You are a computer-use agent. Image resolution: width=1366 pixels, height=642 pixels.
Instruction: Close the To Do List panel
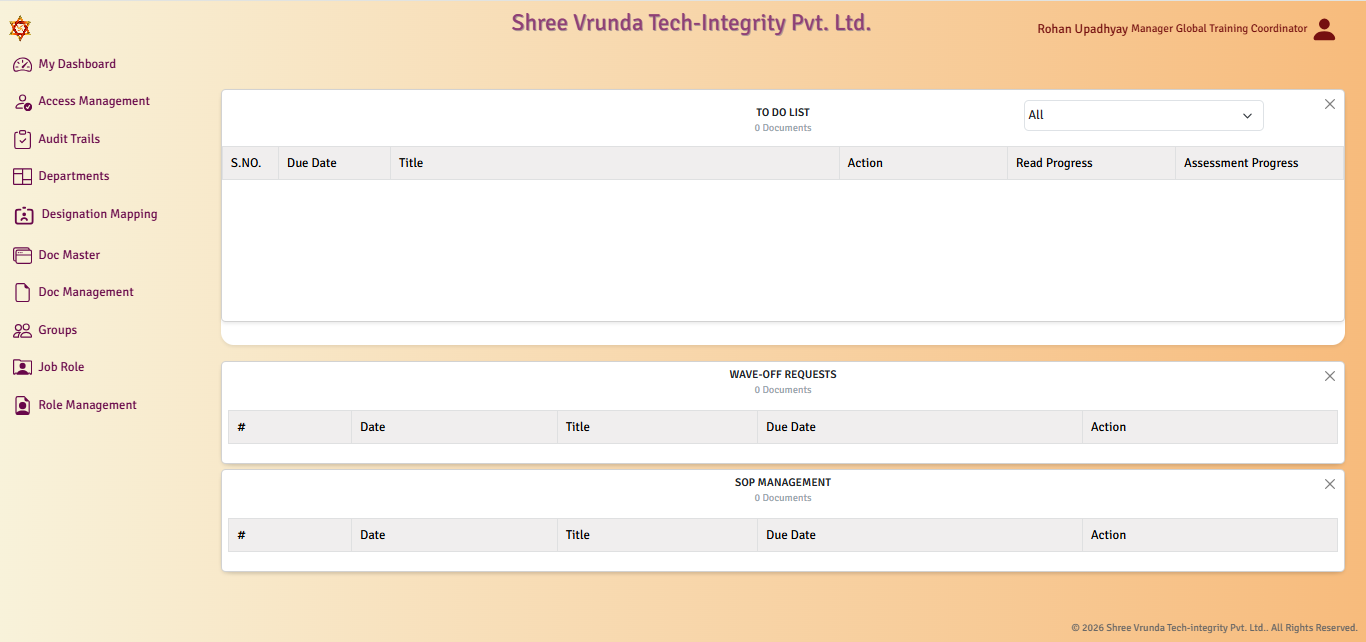click(1330, 104)
